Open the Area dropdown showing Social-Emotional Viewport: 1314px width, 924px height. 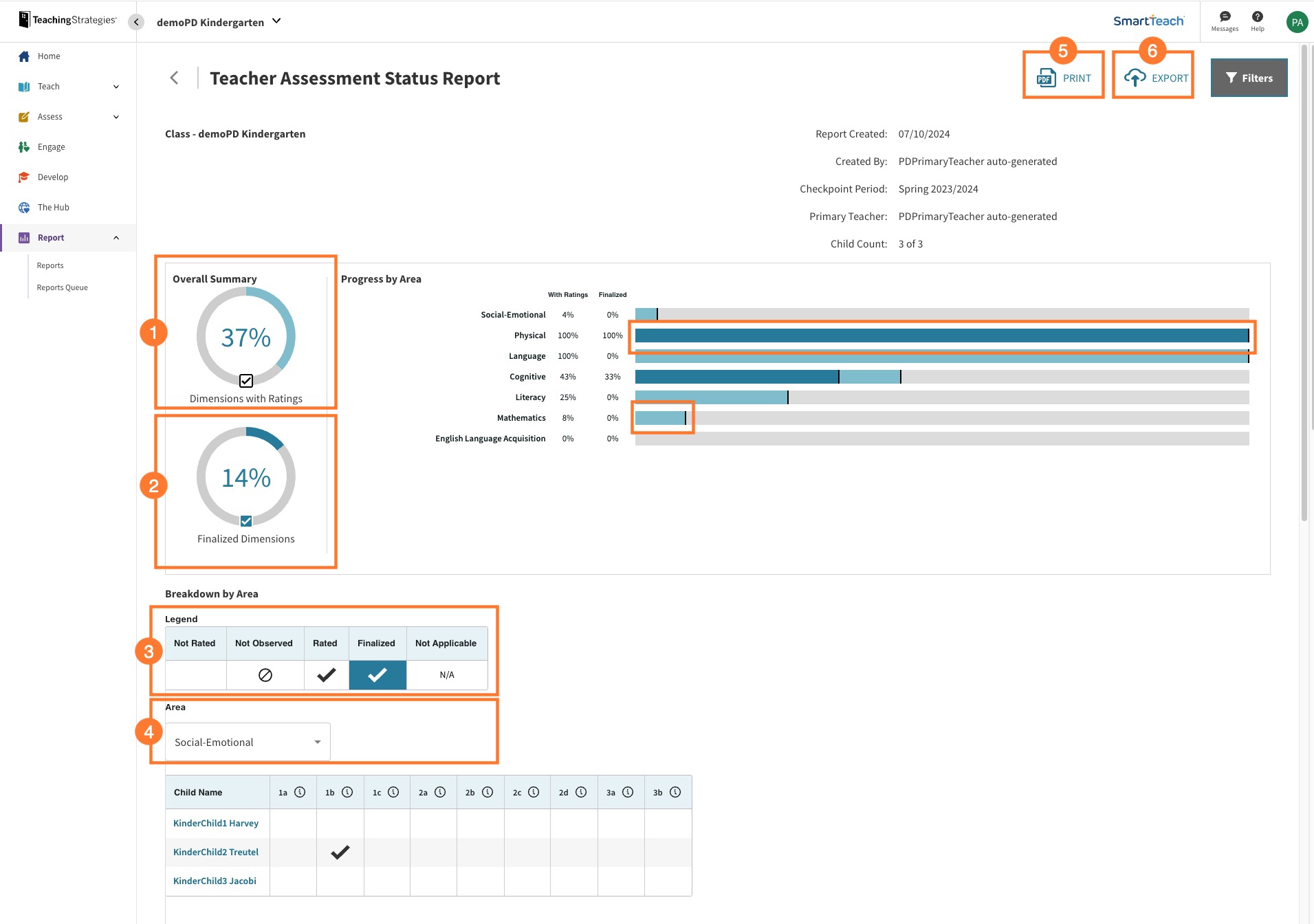(x=247, y=741)
